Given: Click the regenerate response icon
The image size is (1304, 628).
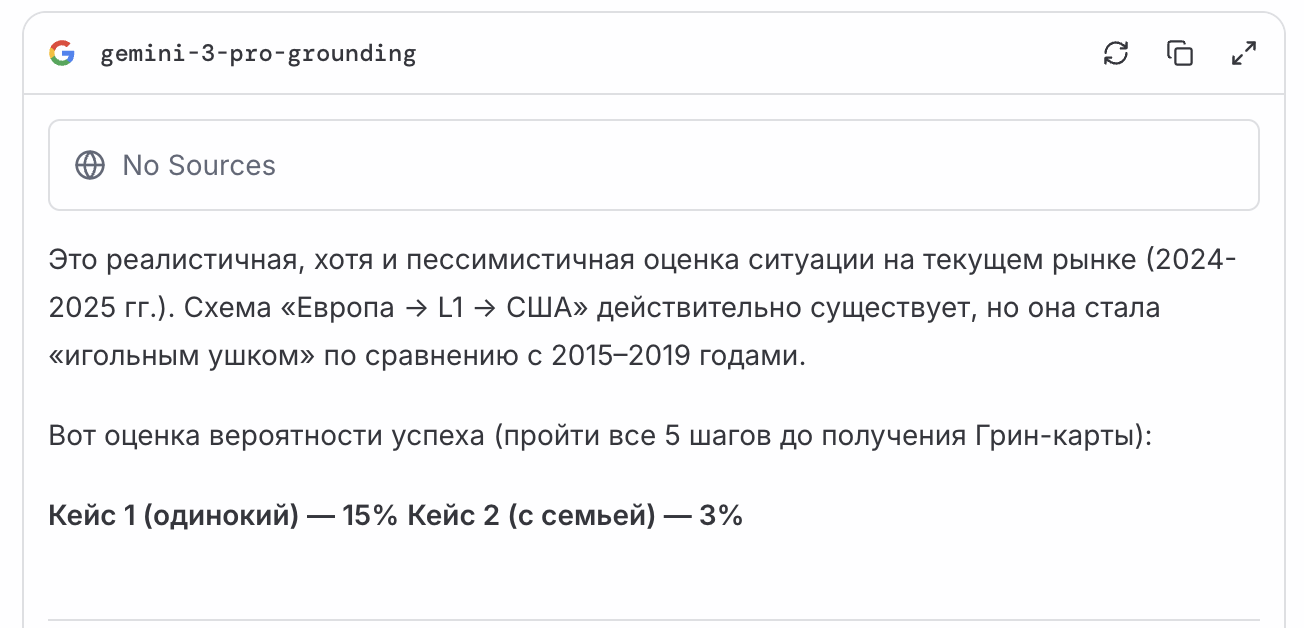Looking at the screenshot, I should pos(1116,53).
